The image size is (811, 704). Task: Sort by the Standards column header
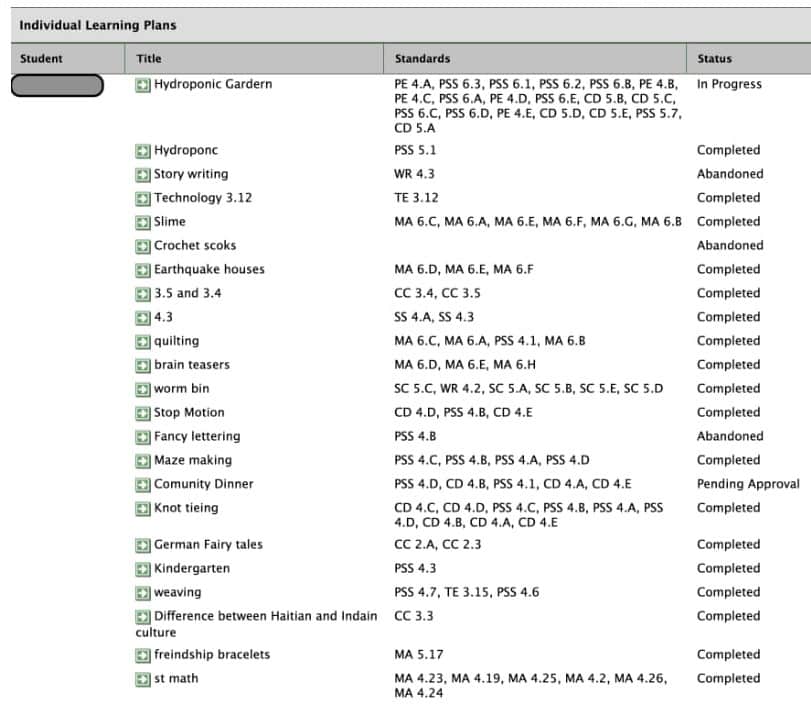pyautogui.click(x=423, y=58)
